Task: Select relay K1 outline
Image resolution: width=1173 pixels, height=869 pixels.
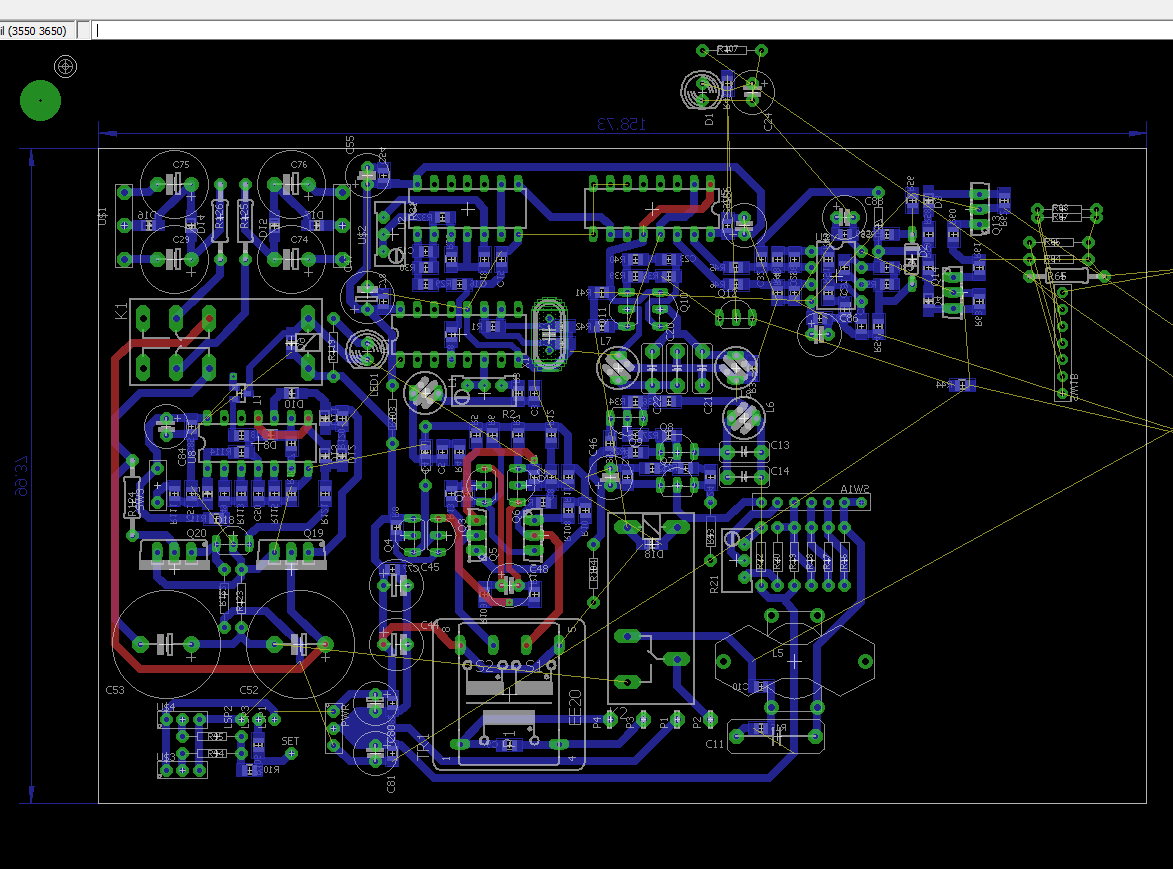Action: pos(226,343)
